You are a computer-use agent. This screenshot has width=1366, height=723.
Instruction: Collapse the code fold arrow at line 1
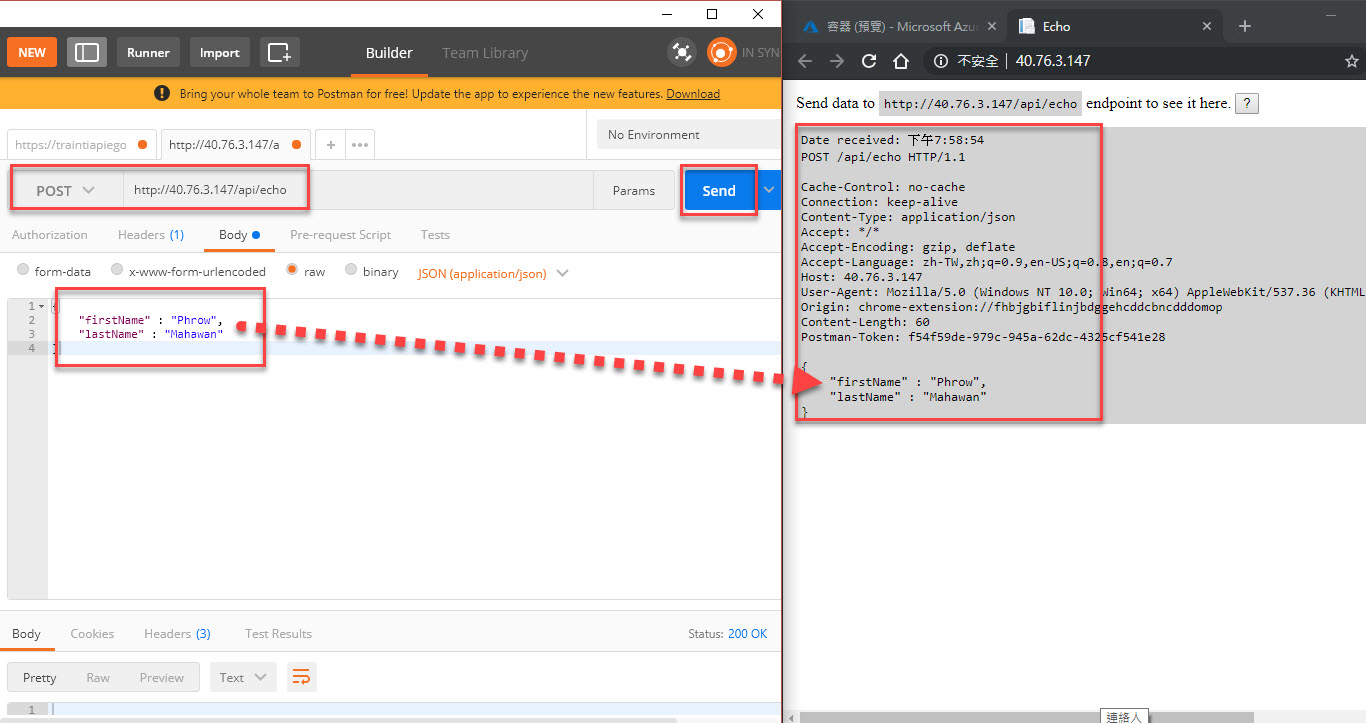click(41, 306)
